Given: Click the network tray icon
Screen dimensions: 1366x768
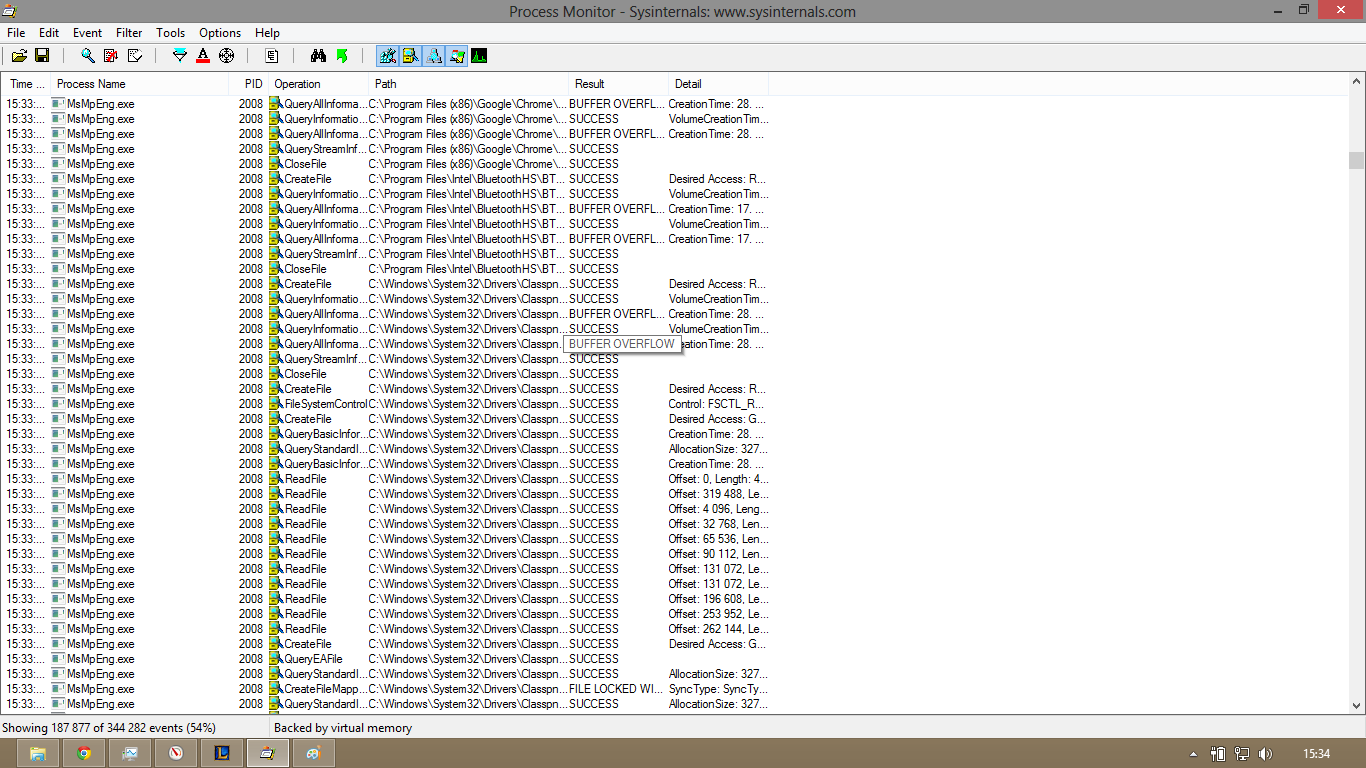Looking at the screenshot, I should coord(1242,754).
